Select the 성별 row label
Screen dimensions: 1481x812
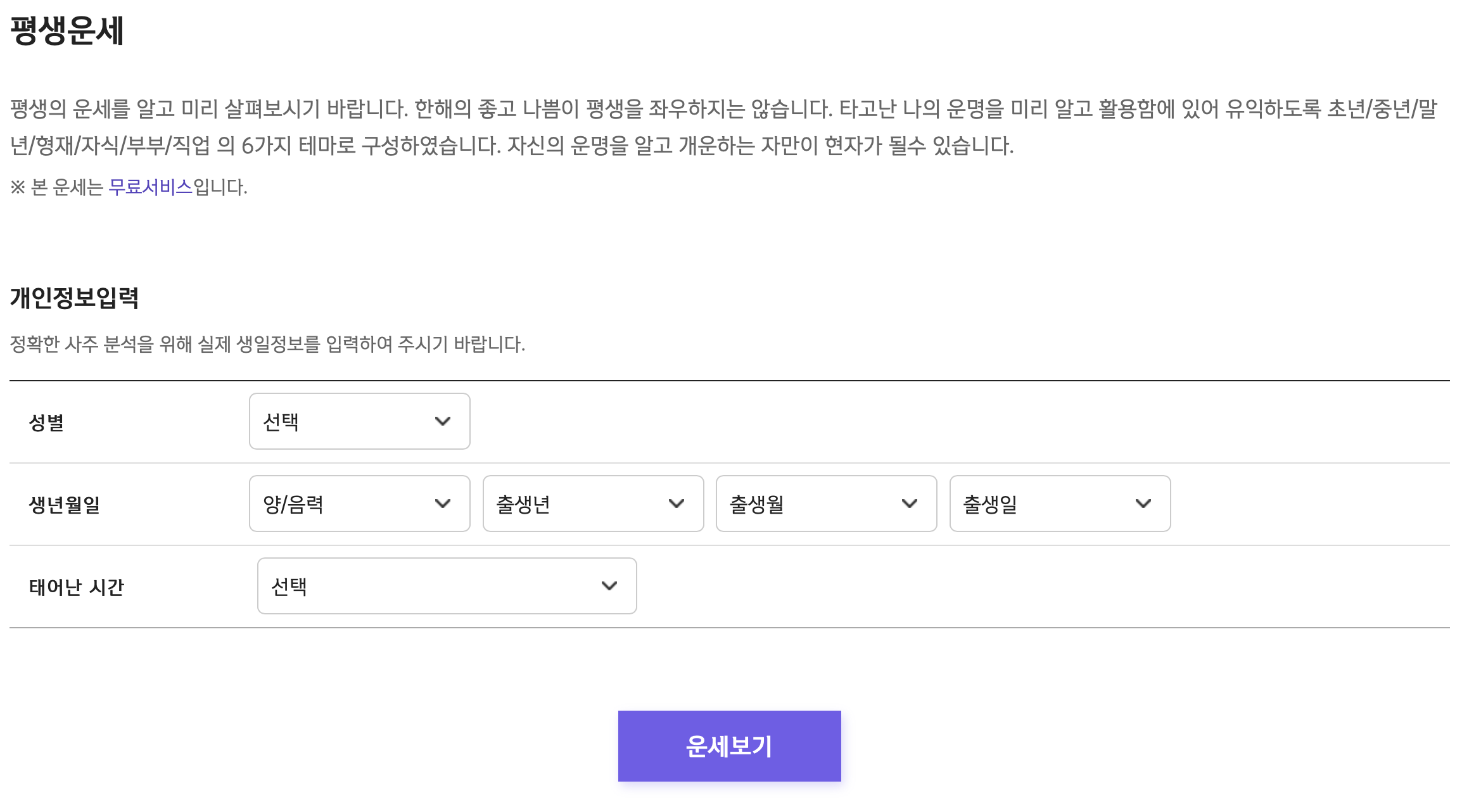pos(46,421)
